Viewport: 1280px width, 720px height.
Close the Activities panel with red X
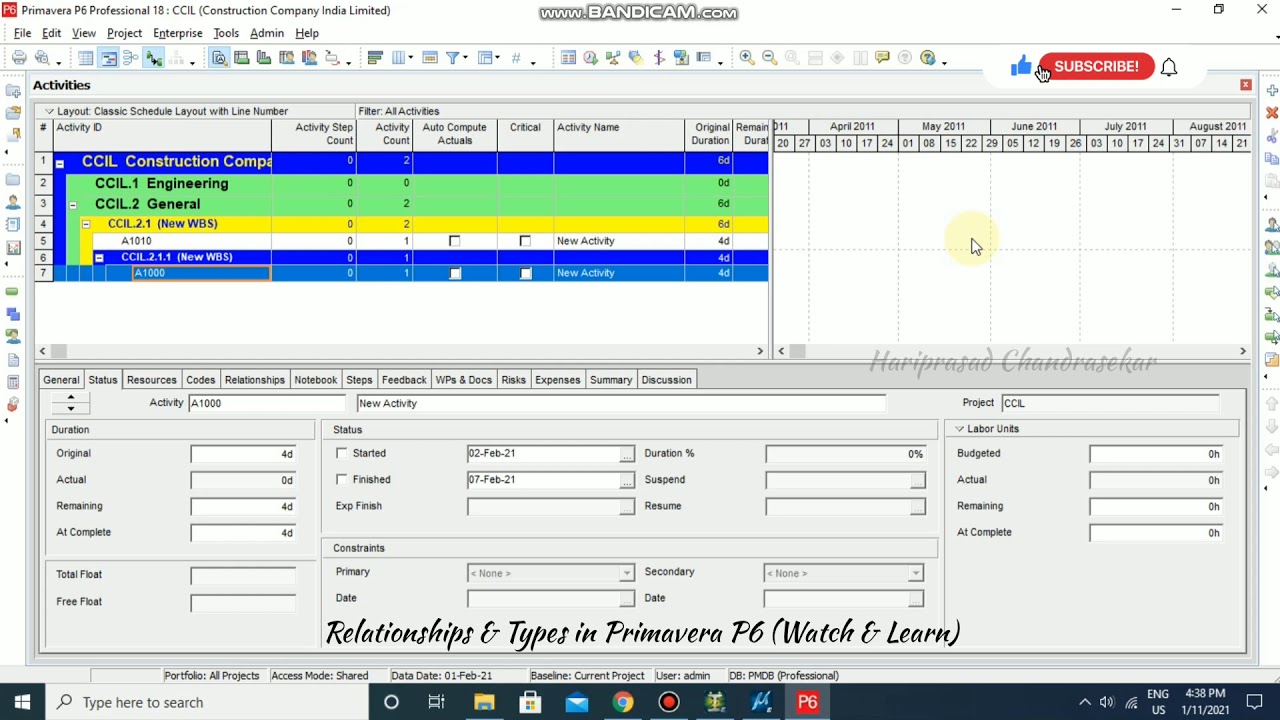[x=1245, y=85]
